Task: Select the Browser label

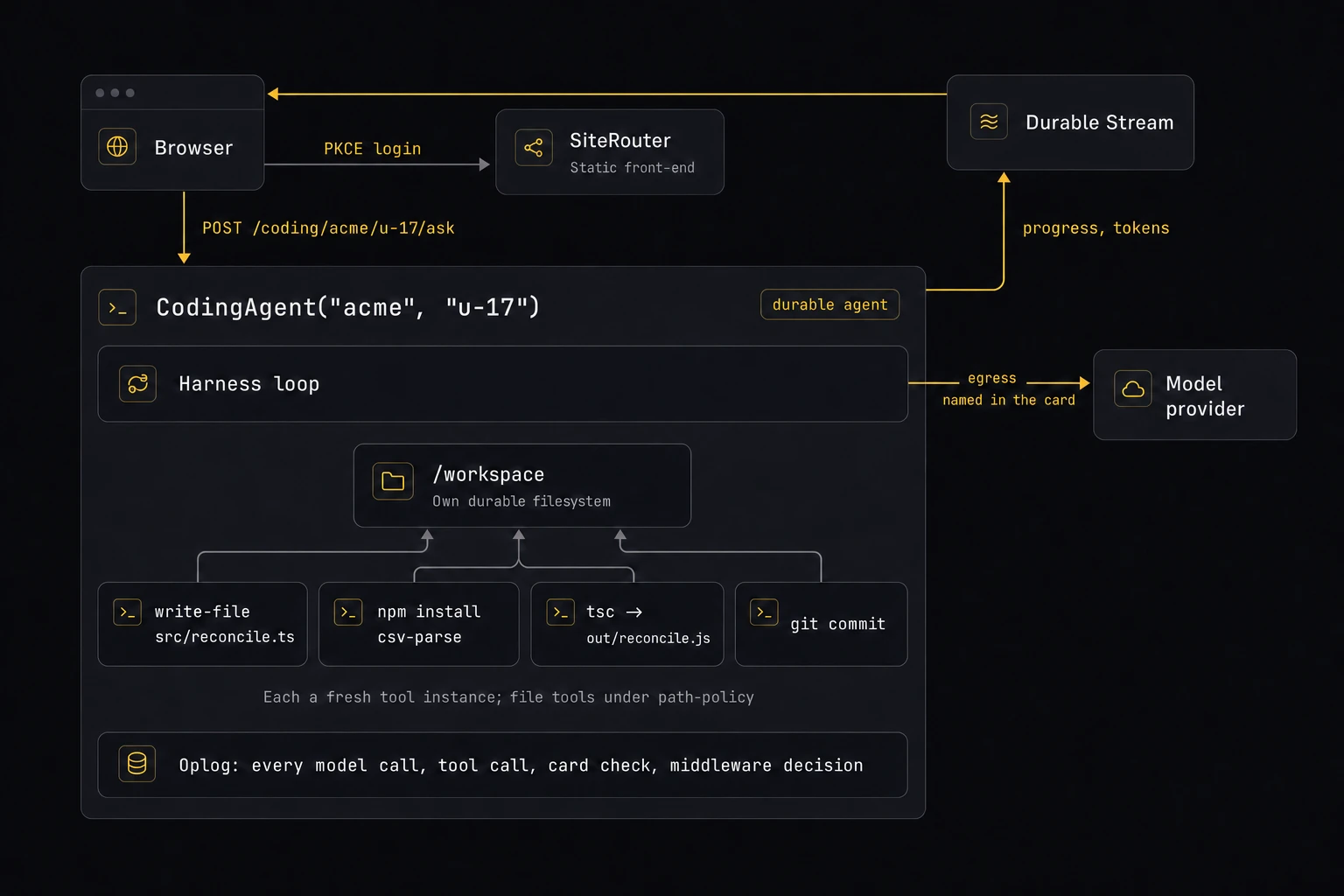Action: pyautogui.click(x=193, y=148)
